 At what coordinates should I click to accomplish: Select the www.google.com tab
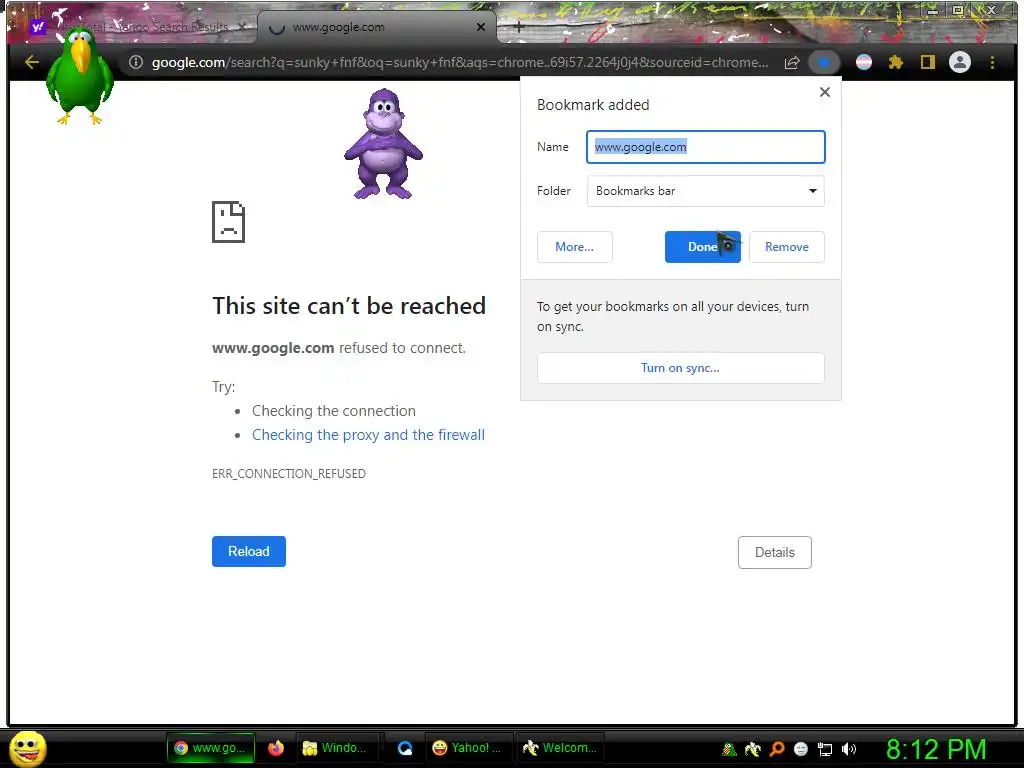click(x=379, y=27)
